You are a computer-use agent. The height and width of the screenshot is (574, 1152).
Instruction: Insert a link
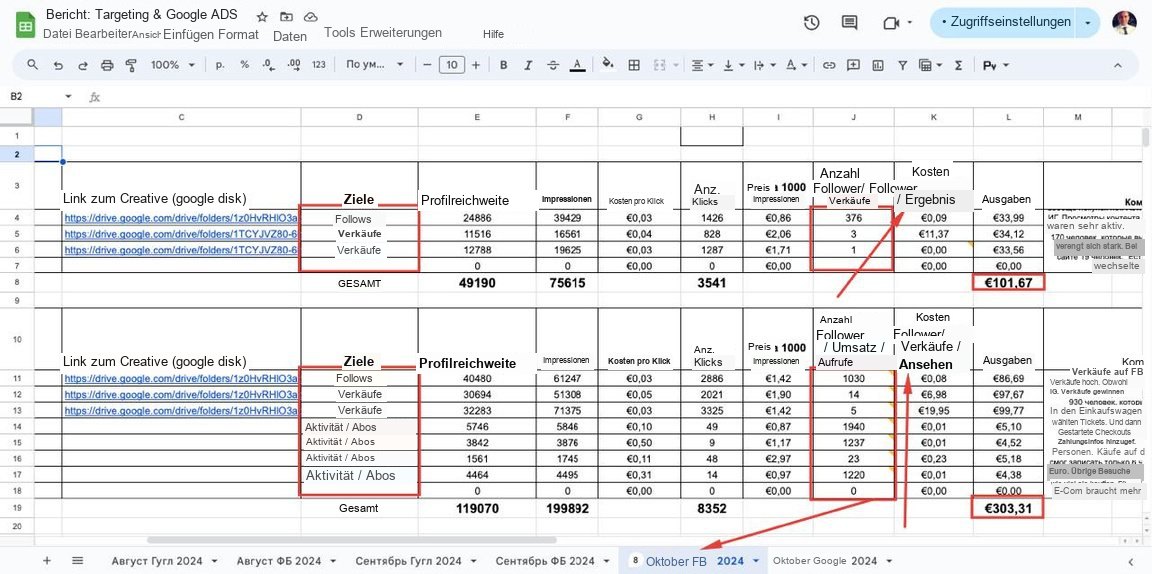[x=829, y=65]
